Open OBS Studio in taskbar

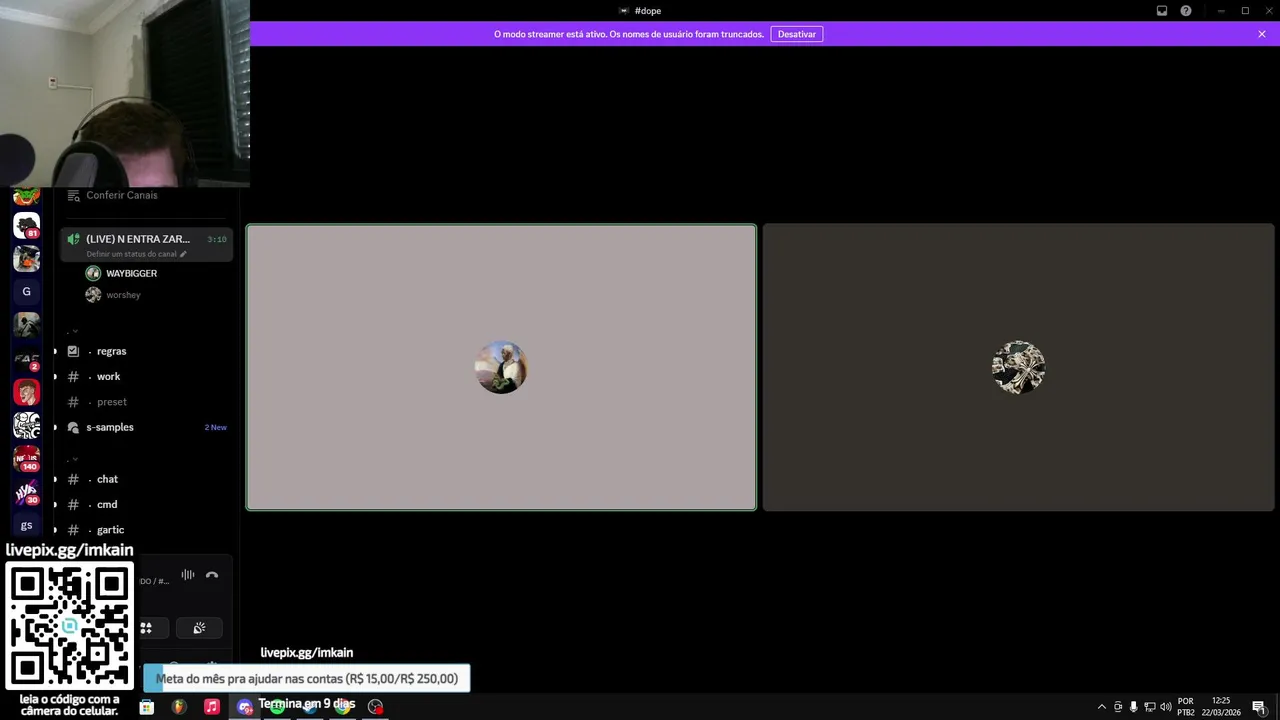coord(375,707)
